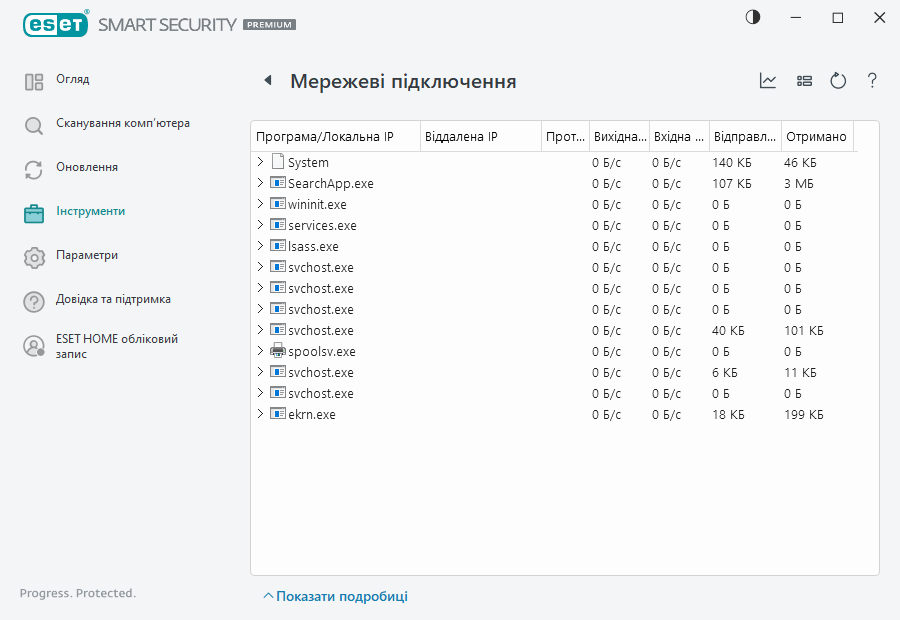The height and width of the screenshot is (620, 900).
Task: Open ESET HOME обліковий запис
Action: tap(116, 346)
